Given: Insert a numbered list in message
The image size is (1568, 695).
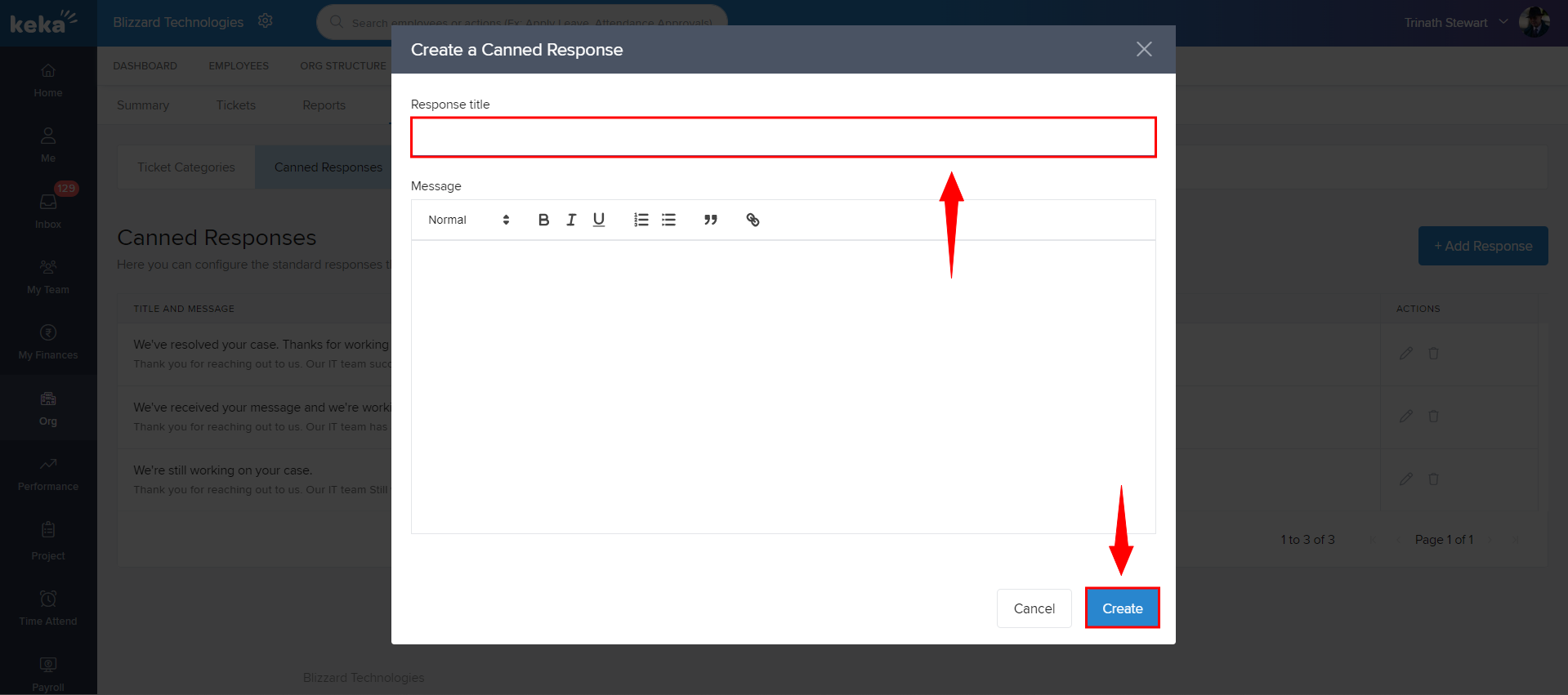Looking at the screenshot, I should 641,220.
